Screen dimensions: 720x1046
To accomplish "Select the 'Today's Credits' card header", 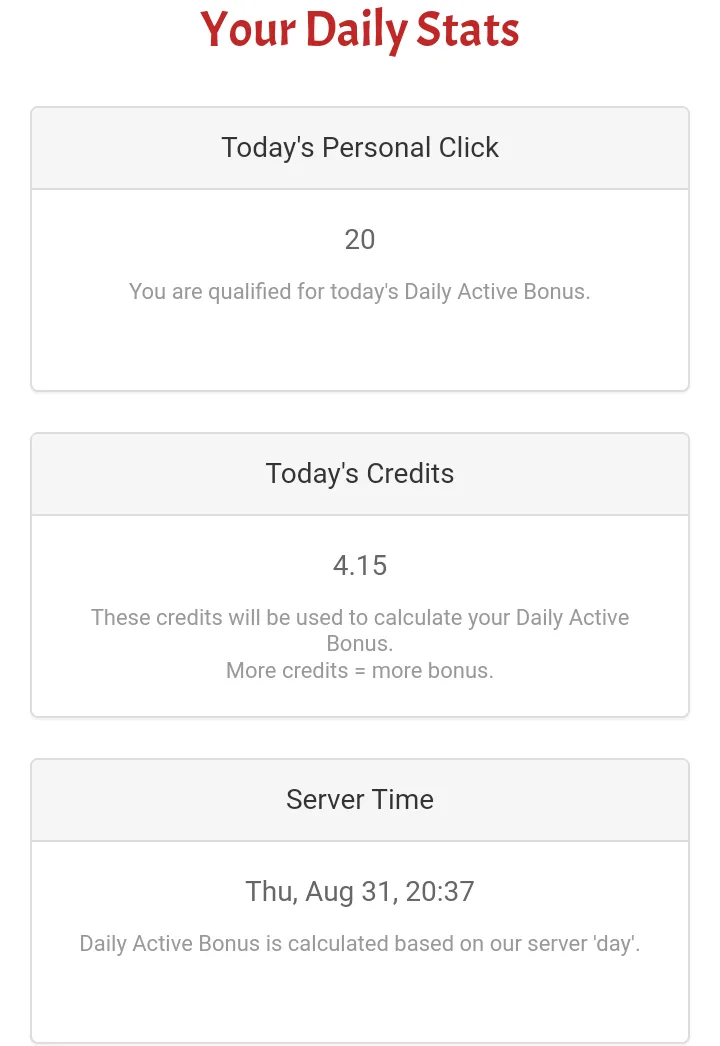I will pyautogui.click(x=360, y=474).
